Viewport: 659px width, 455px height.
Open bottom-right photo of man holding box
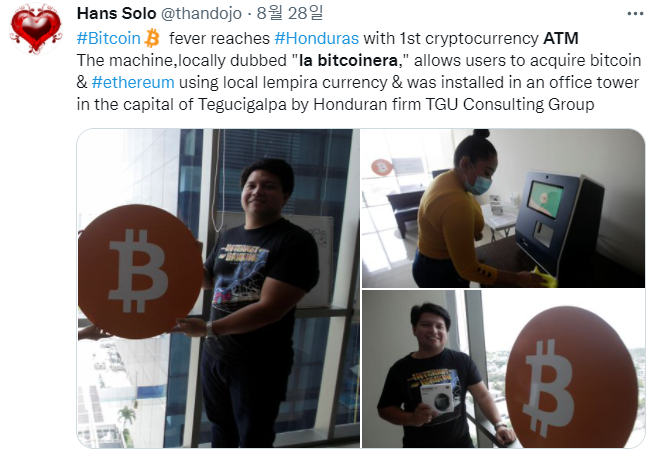pyautogui.click(x=503, y=369)
